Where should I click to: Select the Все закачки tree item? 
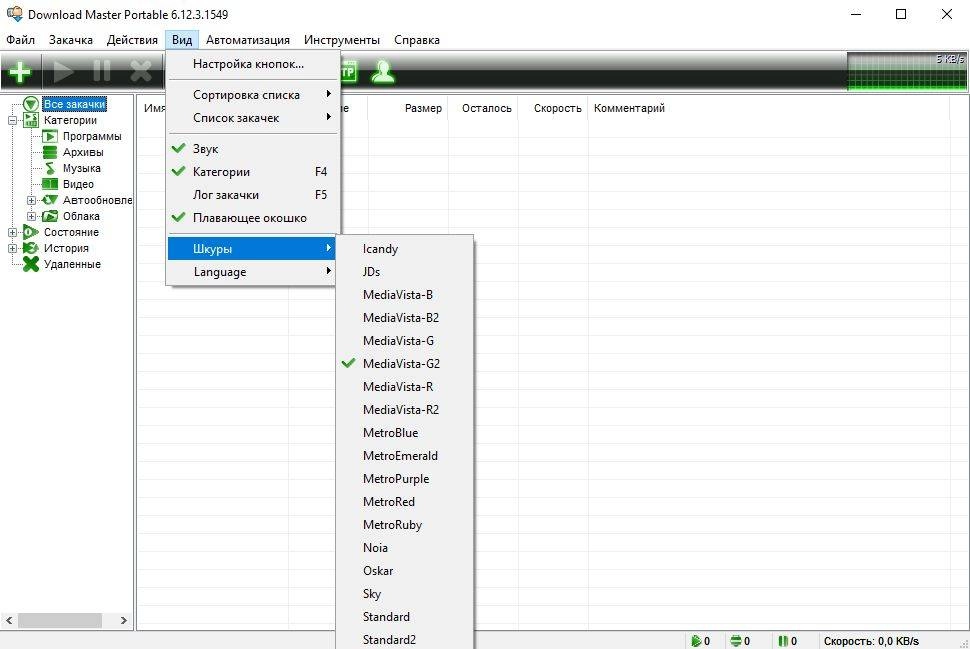(x=74, y=104)
